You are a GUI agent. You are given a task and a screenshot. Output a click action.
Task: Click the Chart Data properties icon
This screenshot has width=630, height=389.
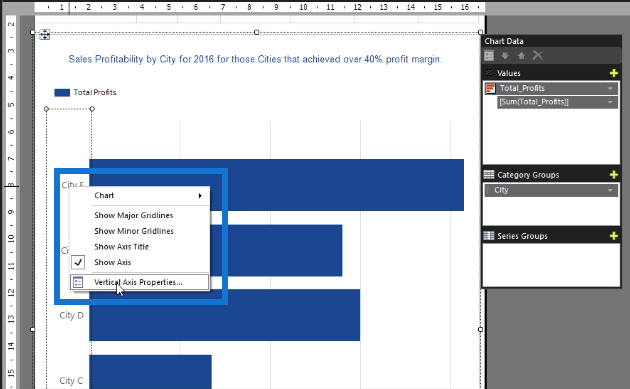(489, 56)
